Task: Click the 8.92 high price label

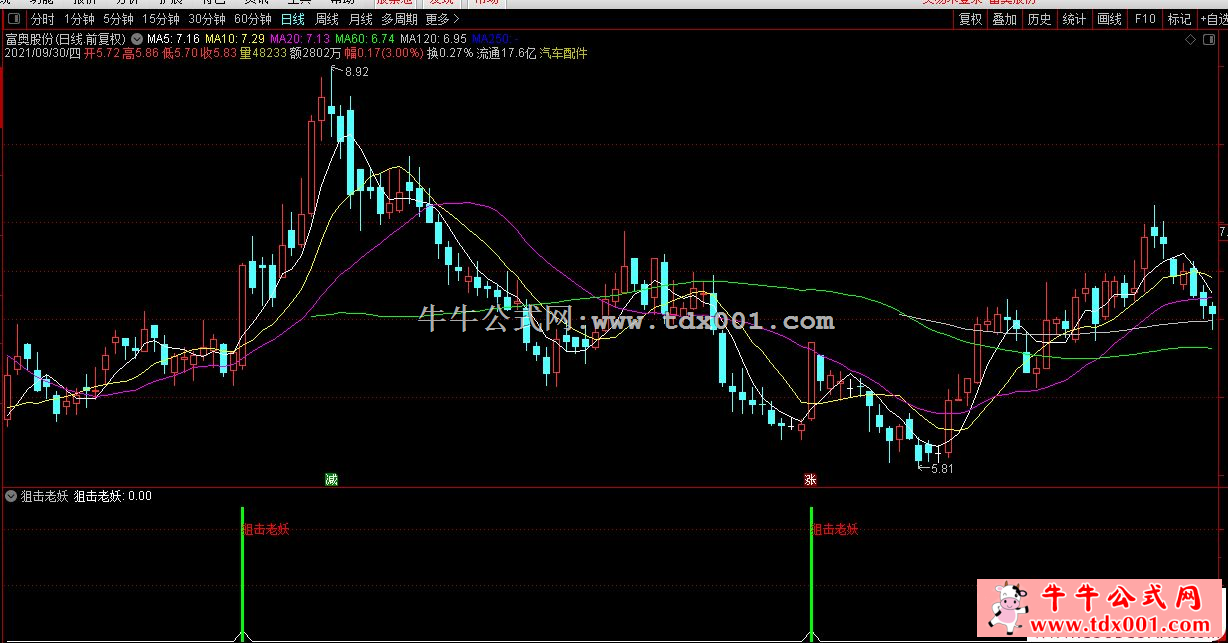Action: click(x=356, y=72)
